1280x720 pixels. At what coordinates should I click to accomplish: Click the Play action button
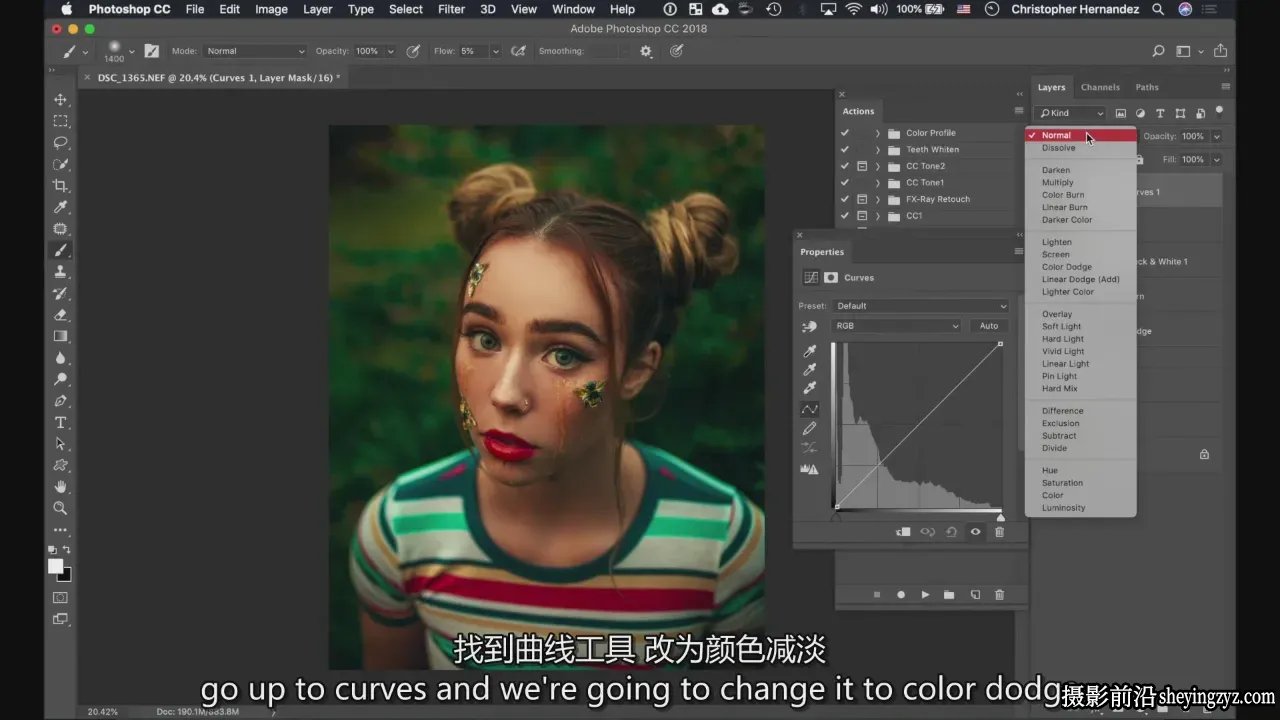coord(925,595)
